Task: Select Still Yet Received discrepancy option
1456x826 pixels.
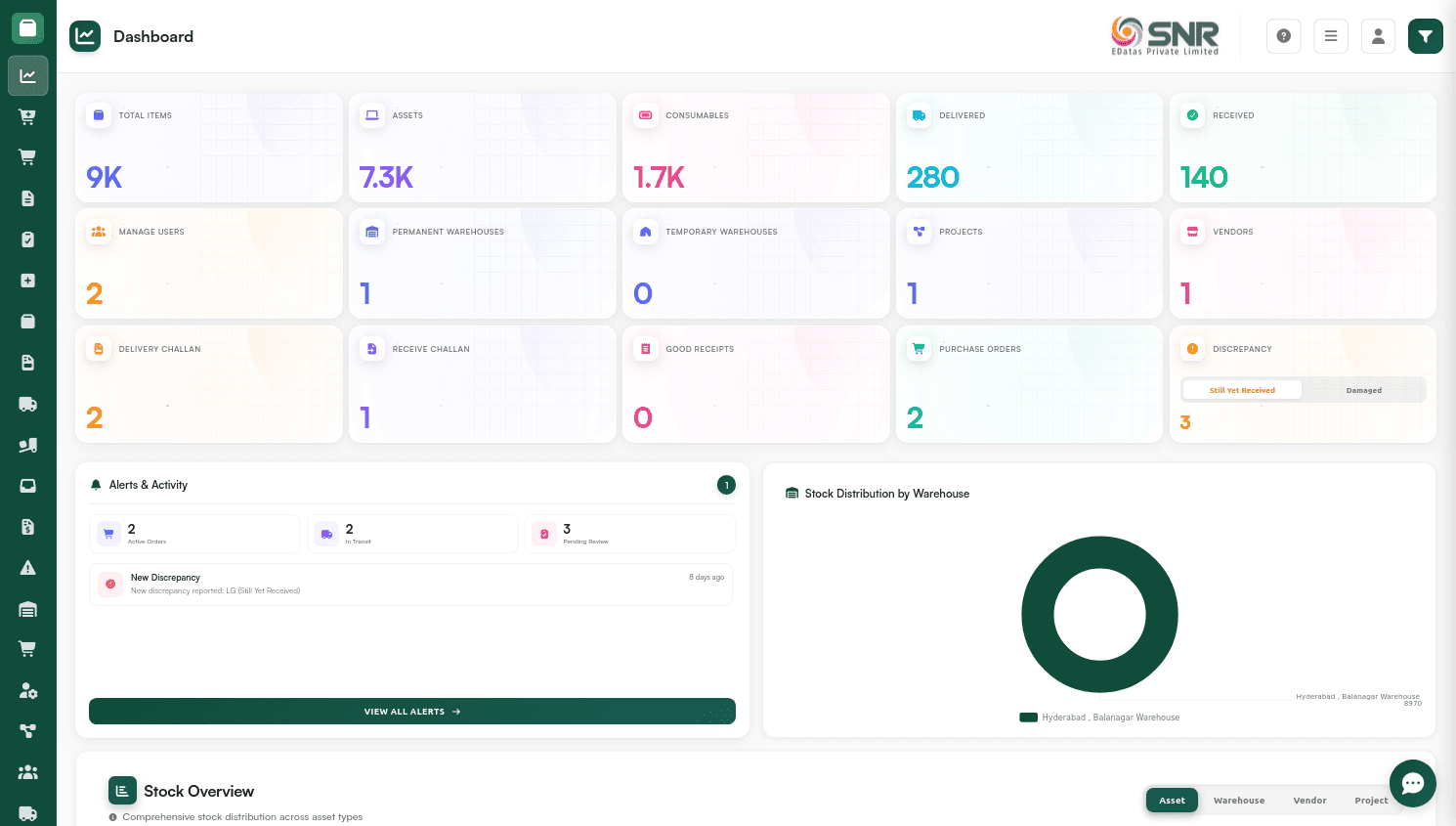Action: (x=1242, y=390)
